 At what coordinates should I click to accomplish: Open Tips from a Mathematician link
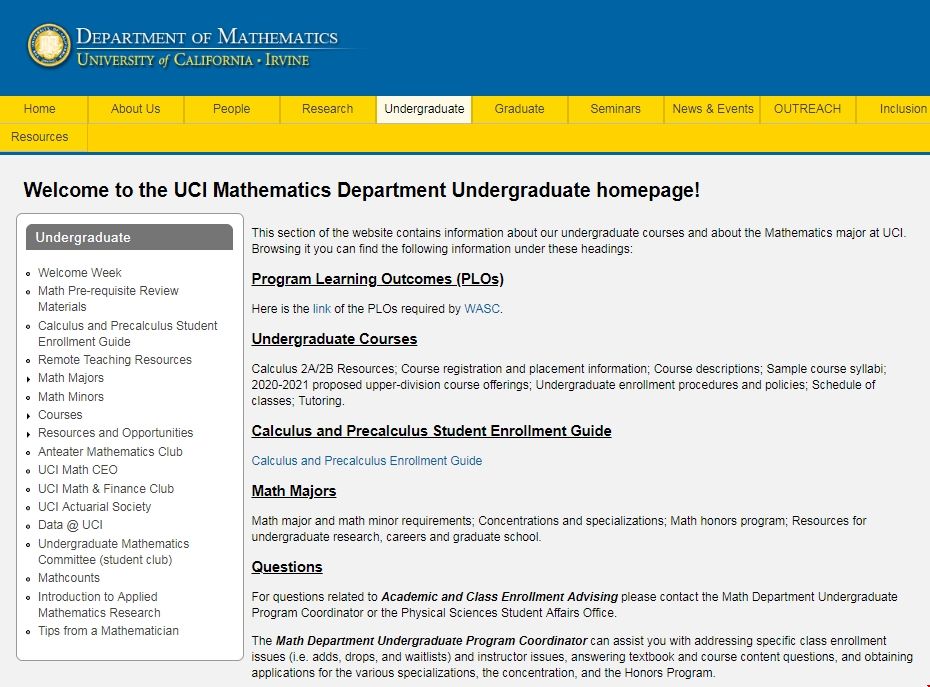point(108,631)
